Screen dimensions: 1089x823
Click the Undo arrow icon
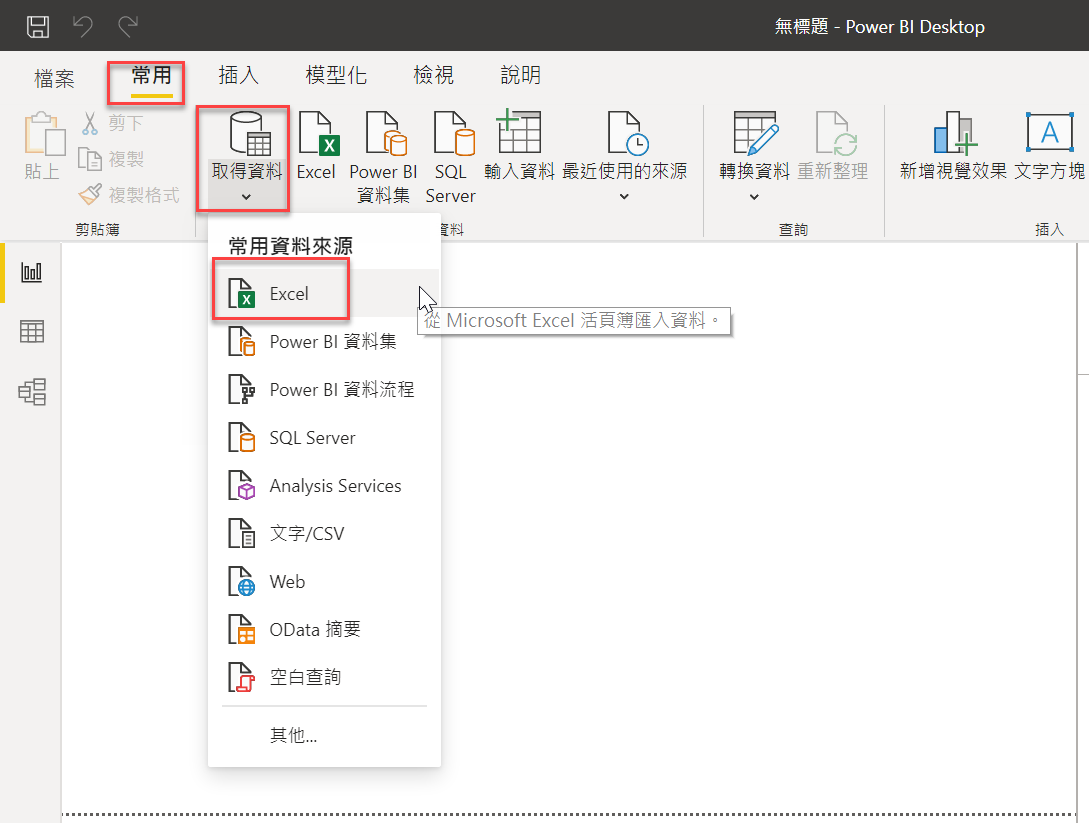tap(83, 26)
